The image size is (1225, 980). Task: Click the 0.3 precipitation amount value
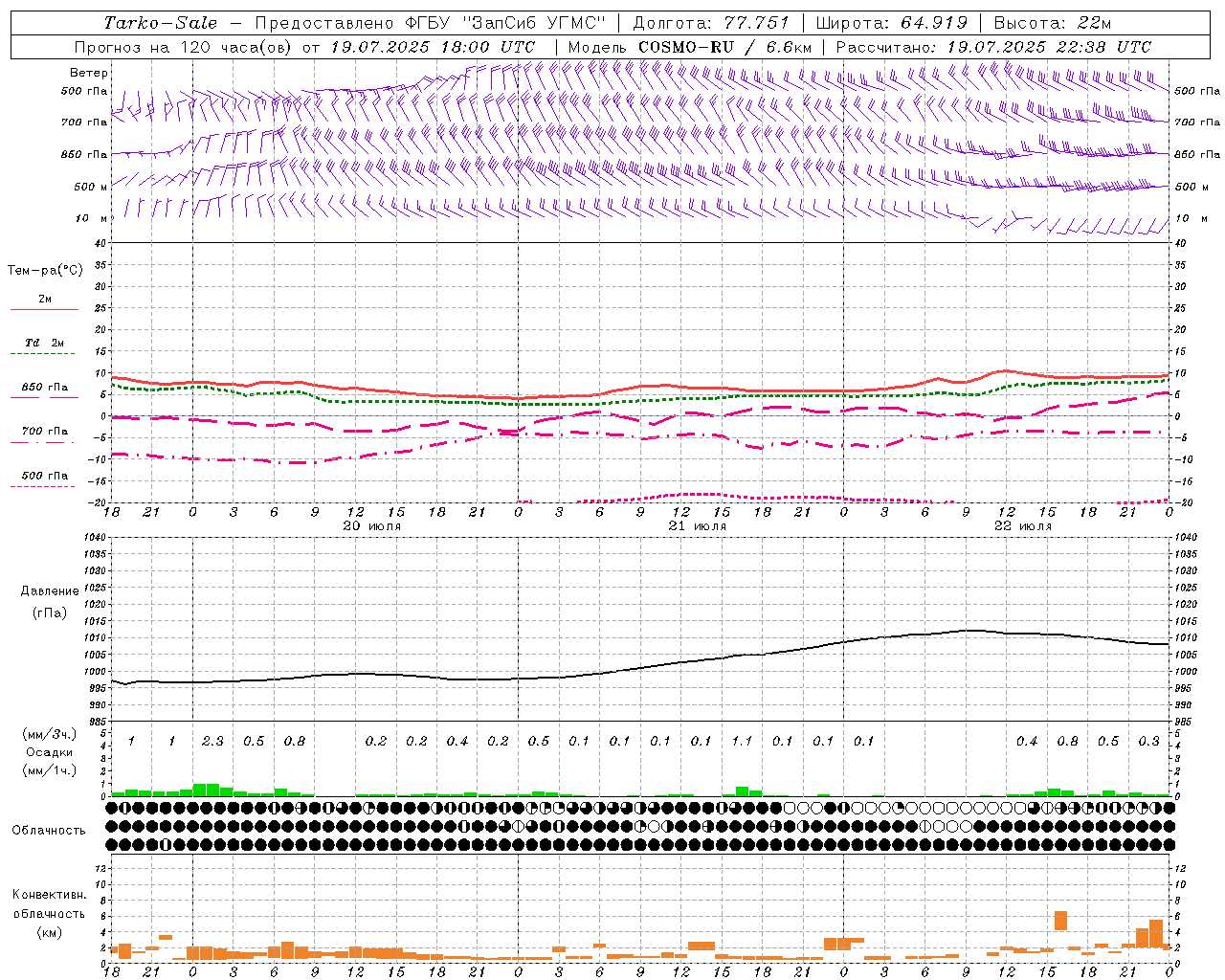point(1149,741)
